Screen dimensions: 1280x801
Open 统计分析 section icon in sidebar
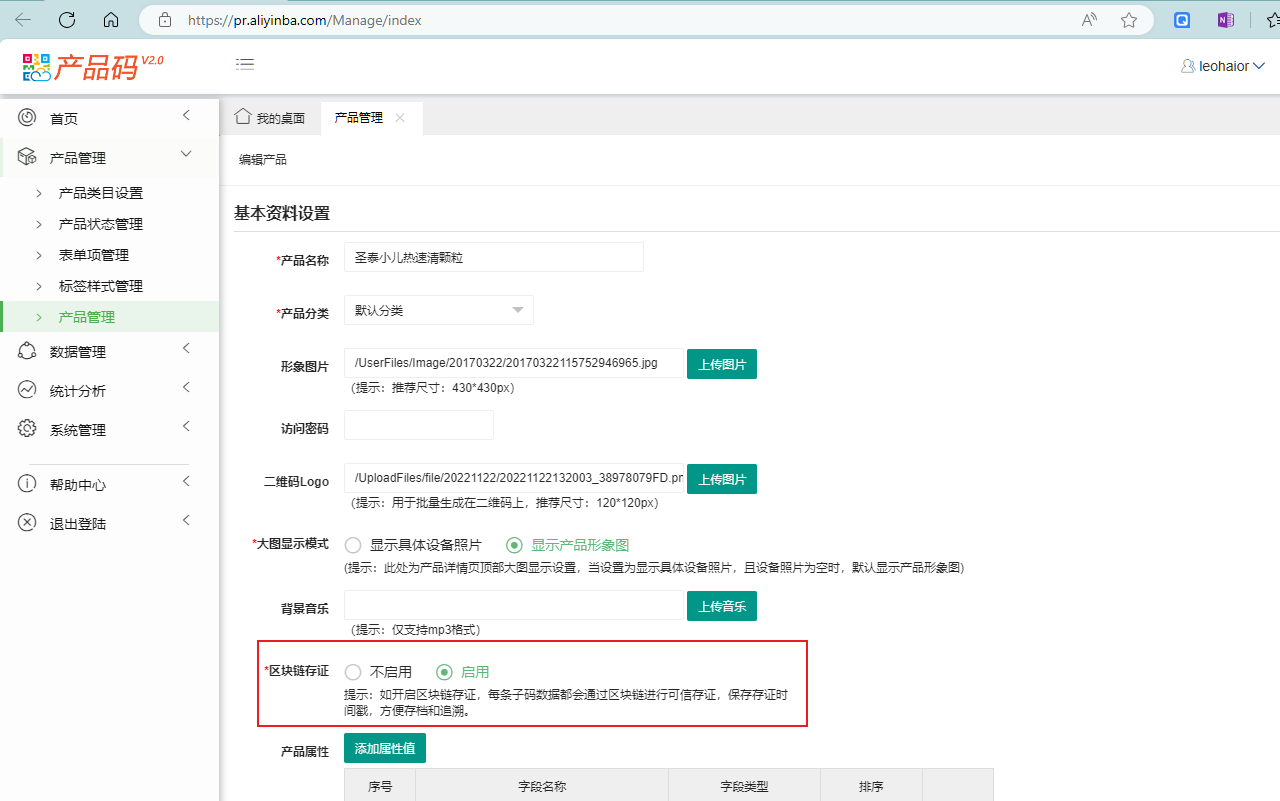pyautogui.click(x=27, y=388)
